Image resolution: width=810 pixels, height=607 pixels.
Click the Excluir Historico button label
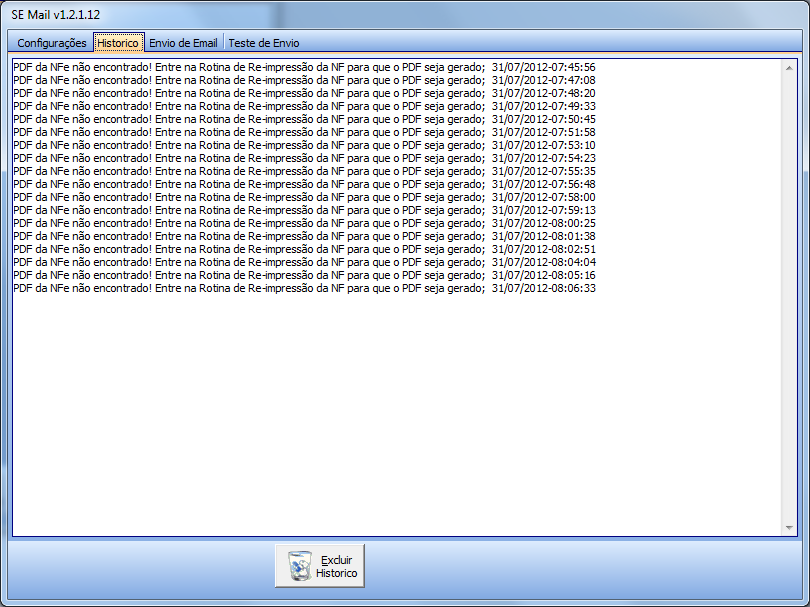click(x=336, y=567)
